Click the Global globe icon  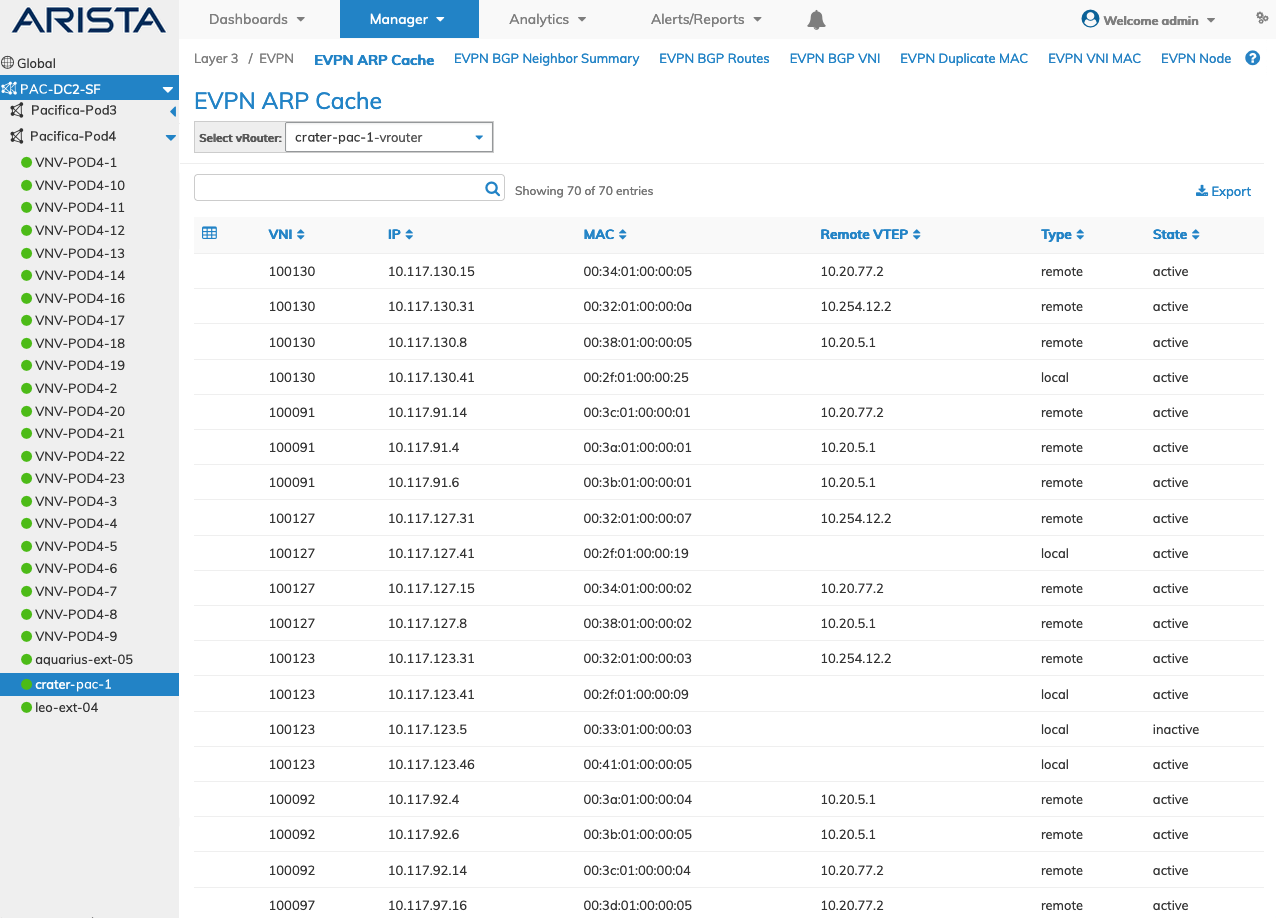[8, 63]
